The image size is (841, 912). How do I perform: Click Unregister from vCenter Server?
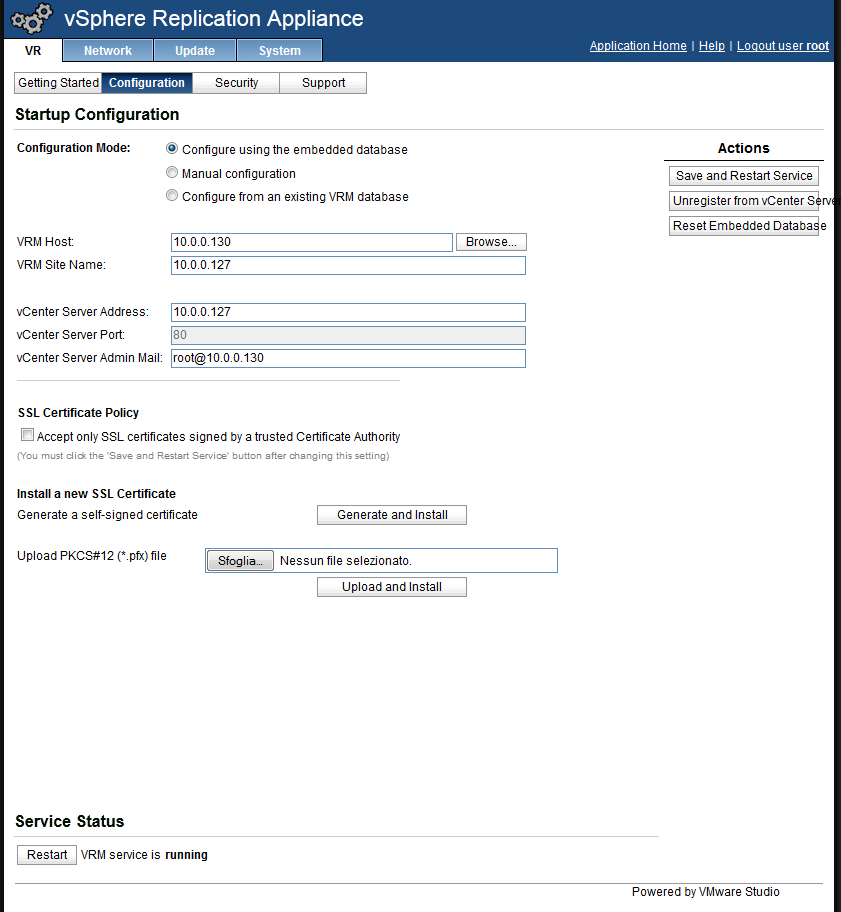click(743, 200)
